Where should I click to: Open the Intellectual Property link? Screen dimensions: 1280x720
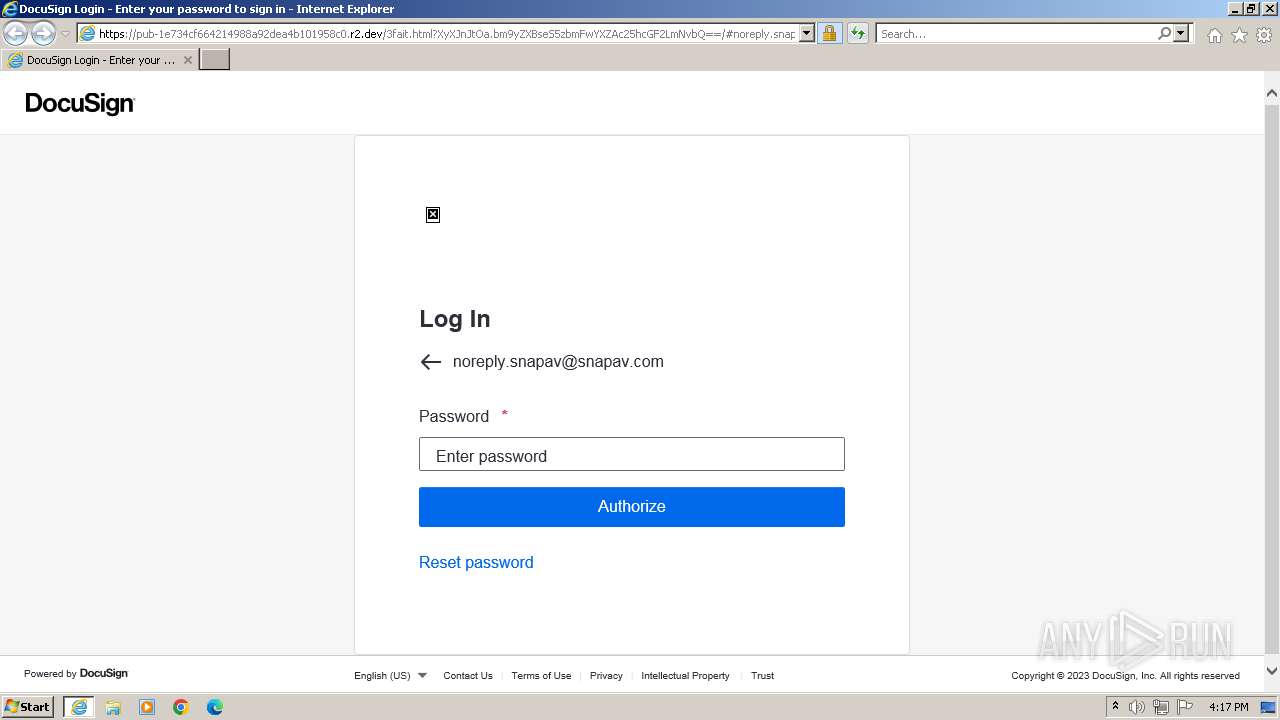click(x=685, y=675)
